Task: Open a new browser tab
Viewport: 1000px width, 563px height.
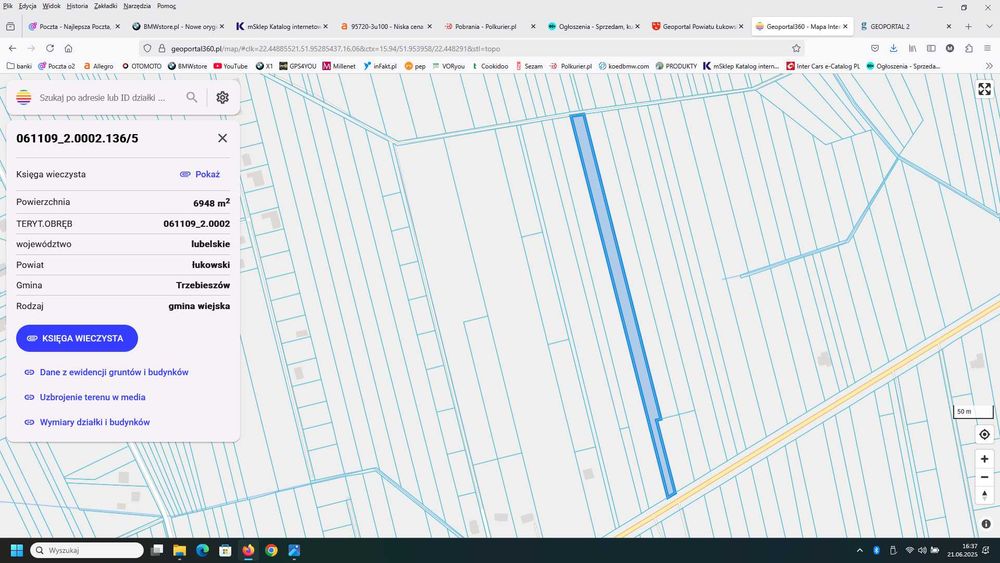Action: 968,27
